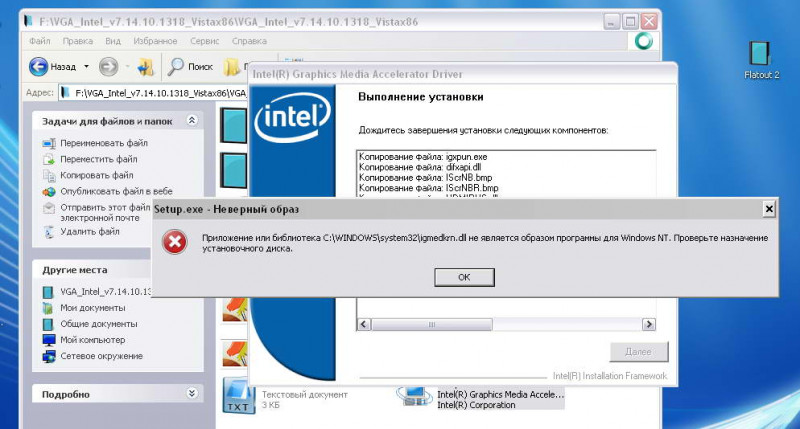Select the first teal file icon in Explorer list

pos(234,125)
